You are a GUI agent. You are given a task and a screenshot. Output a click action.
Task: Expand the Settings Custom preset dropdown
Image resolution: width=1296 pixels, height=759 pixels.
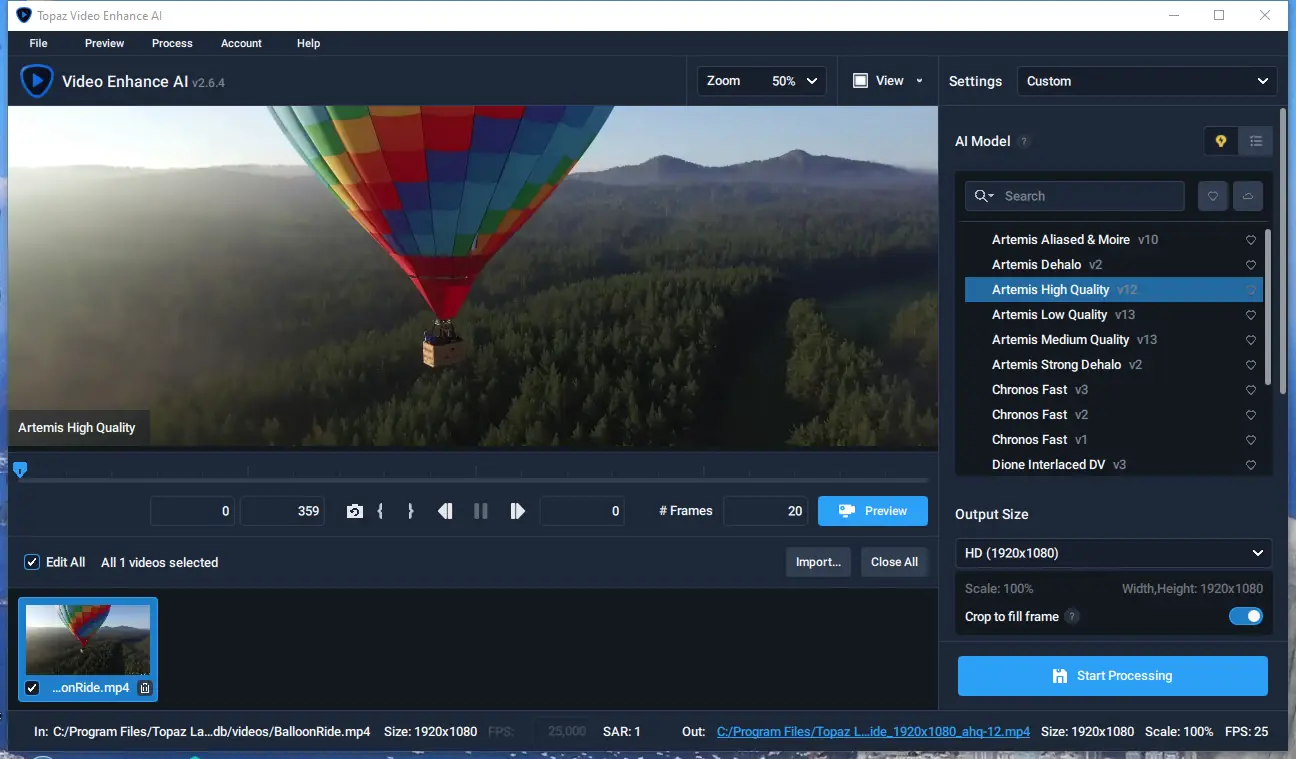[x=1147, y=81]
